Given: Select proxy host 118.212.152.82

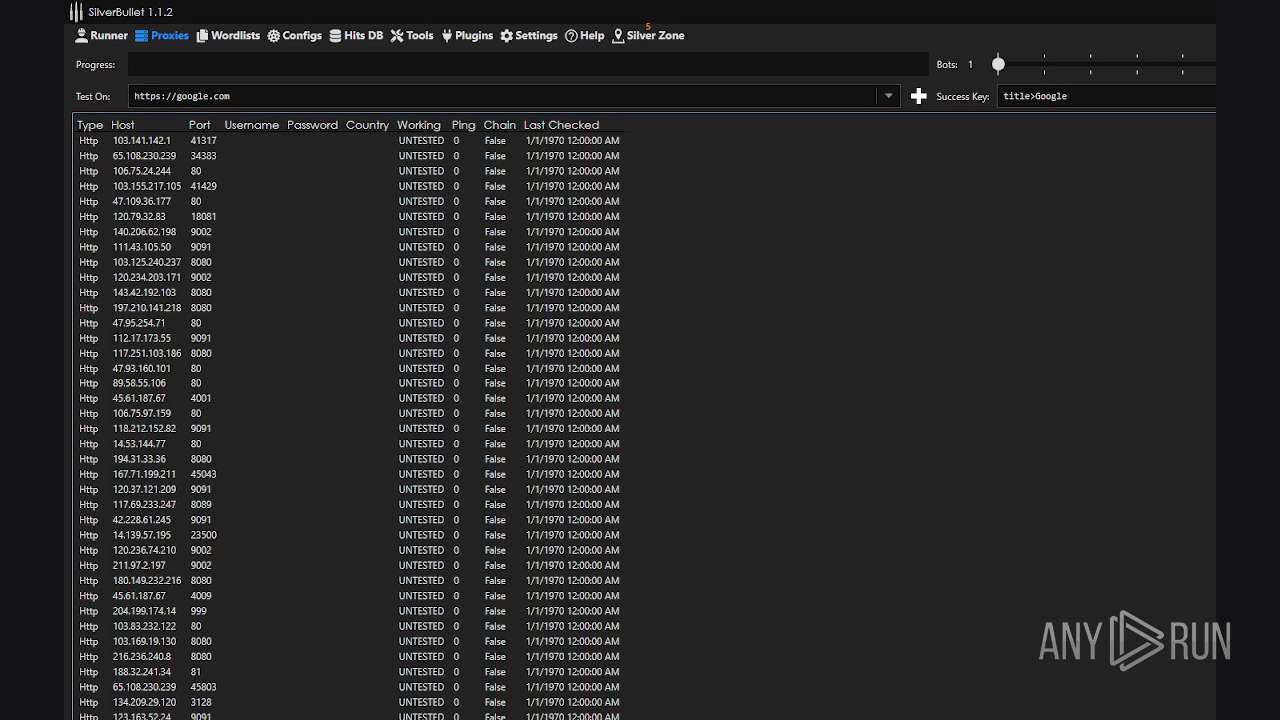Looking at the screenshot, I should point(144,429).
